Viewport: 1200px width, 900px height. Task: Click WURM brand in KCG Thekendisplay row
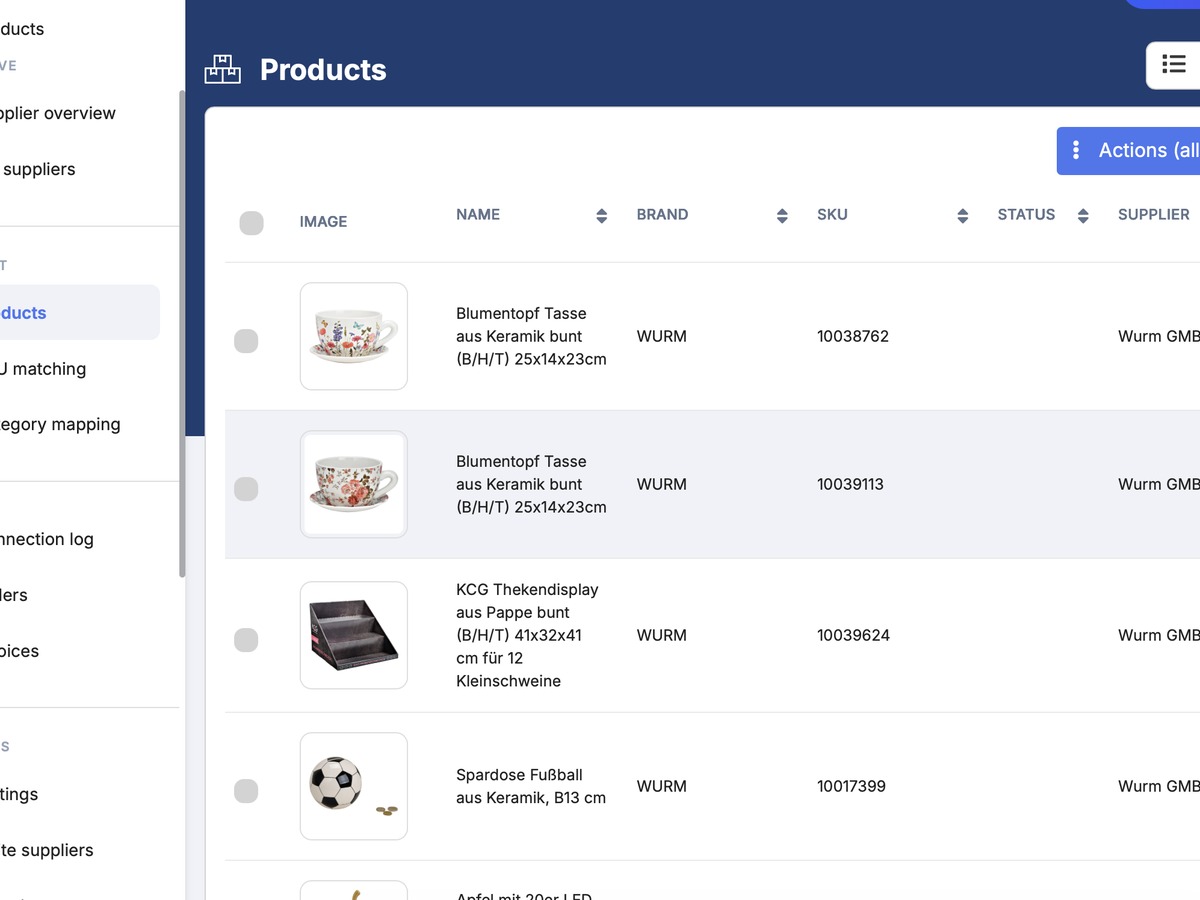tap(662, 635)
